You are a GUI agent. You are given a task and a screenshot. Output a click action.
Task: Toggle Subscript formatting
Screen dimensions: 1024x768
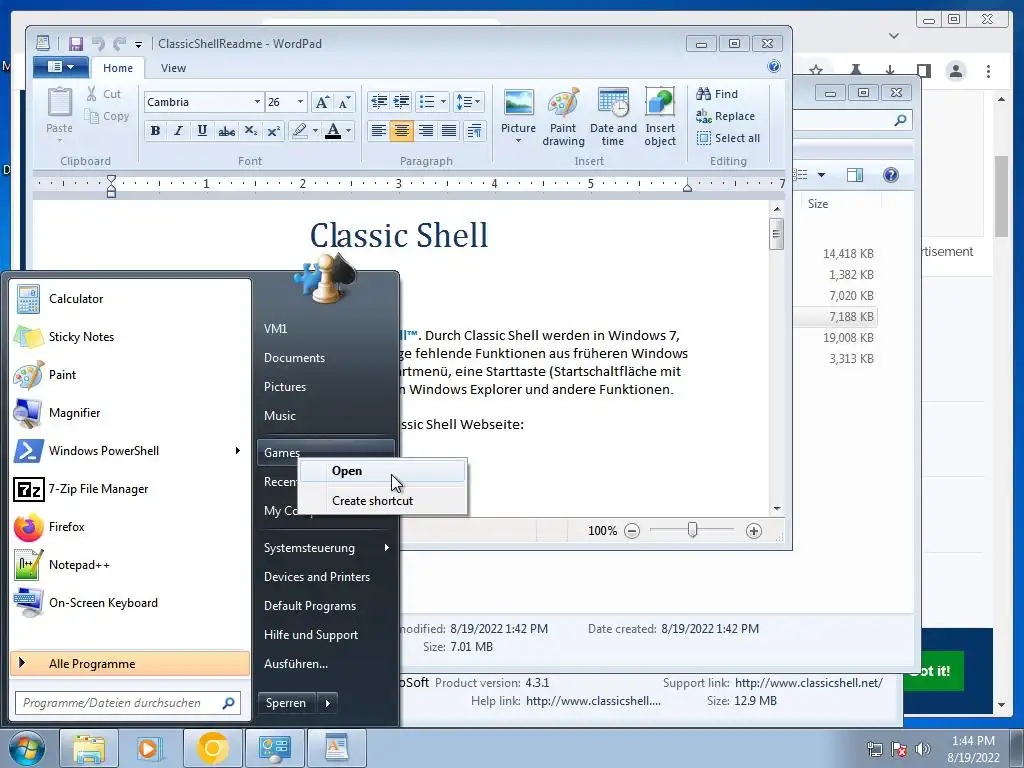[x=250, y=131]
